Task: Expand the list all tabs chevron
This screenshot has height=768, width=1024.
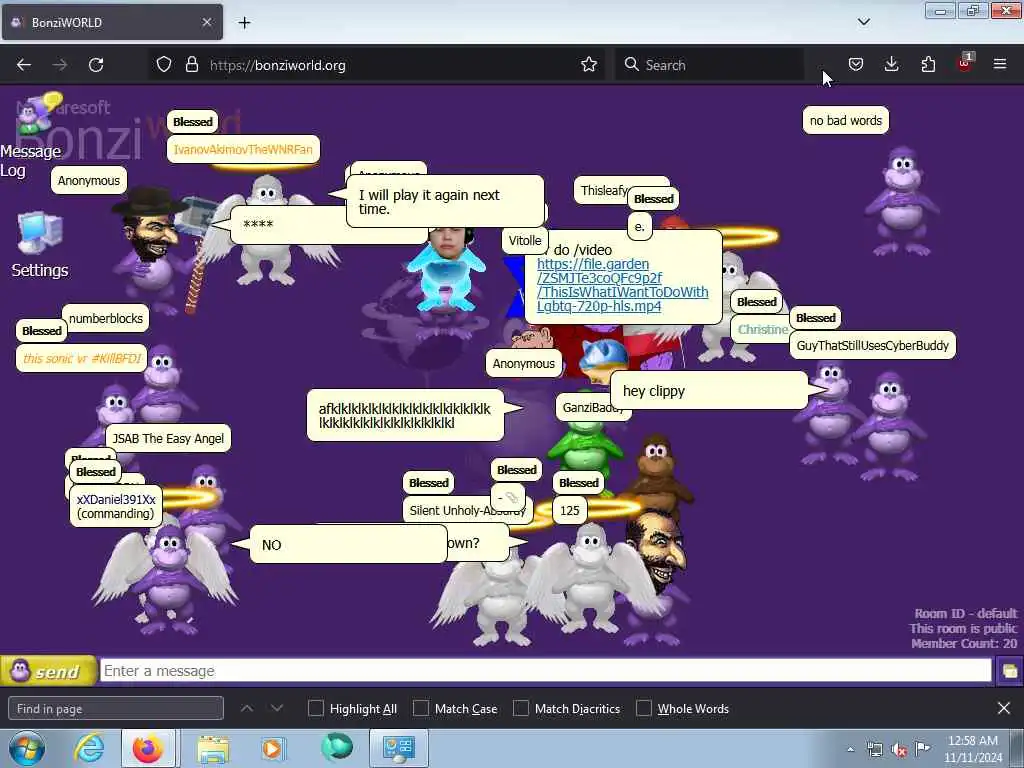Action: coord(864,22)
